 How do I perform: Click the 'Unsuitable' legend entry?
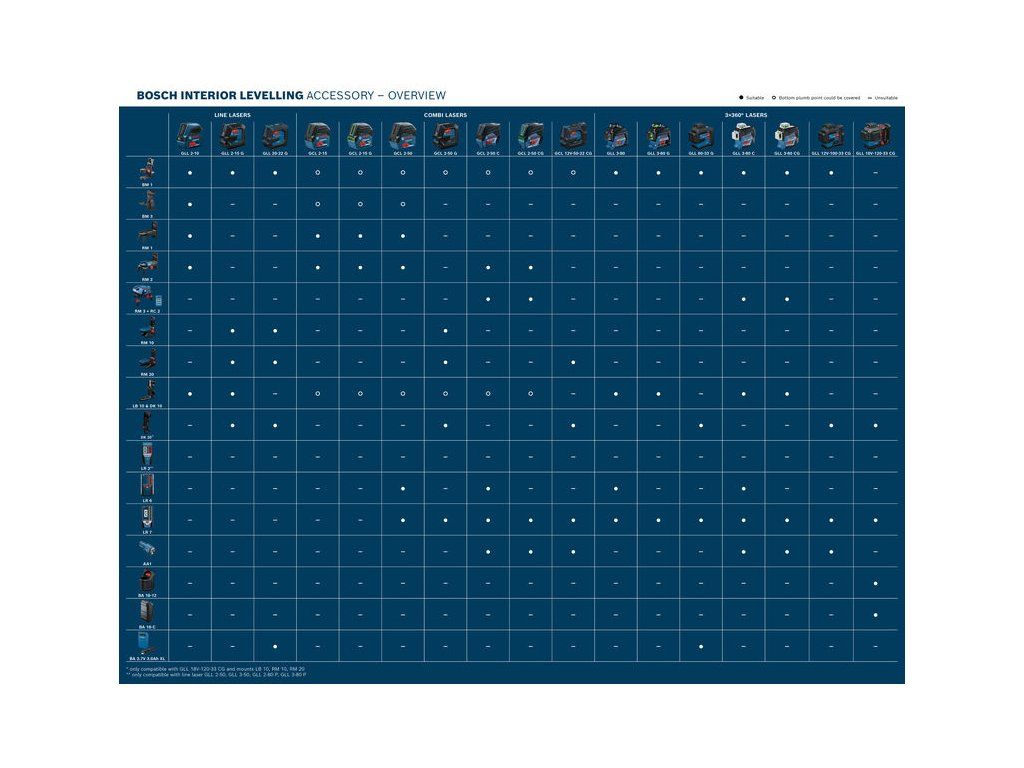click(883, 97)
